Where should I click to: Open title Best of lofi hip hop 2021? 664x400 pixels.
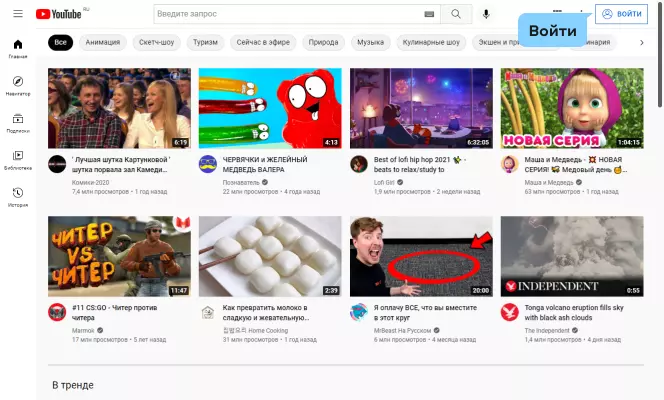(x=420, y=165)
